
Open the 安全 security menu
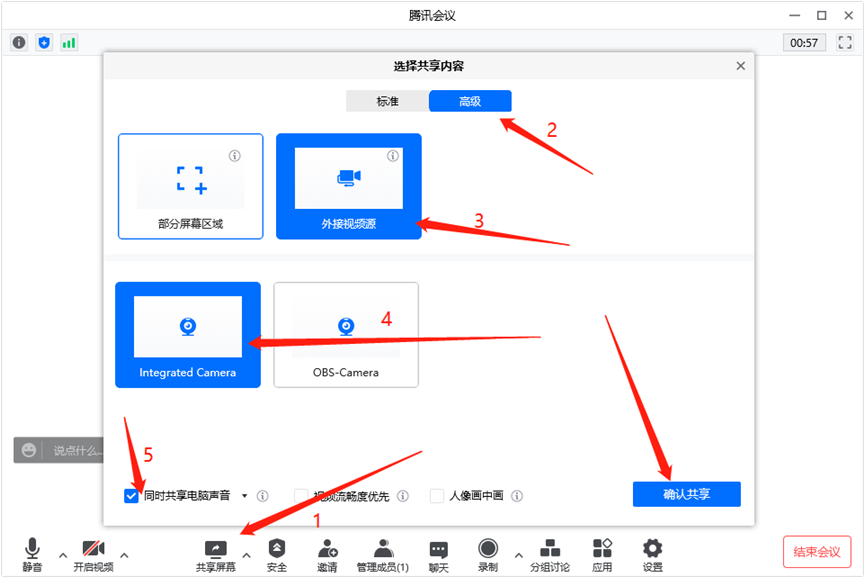(276, 555)
